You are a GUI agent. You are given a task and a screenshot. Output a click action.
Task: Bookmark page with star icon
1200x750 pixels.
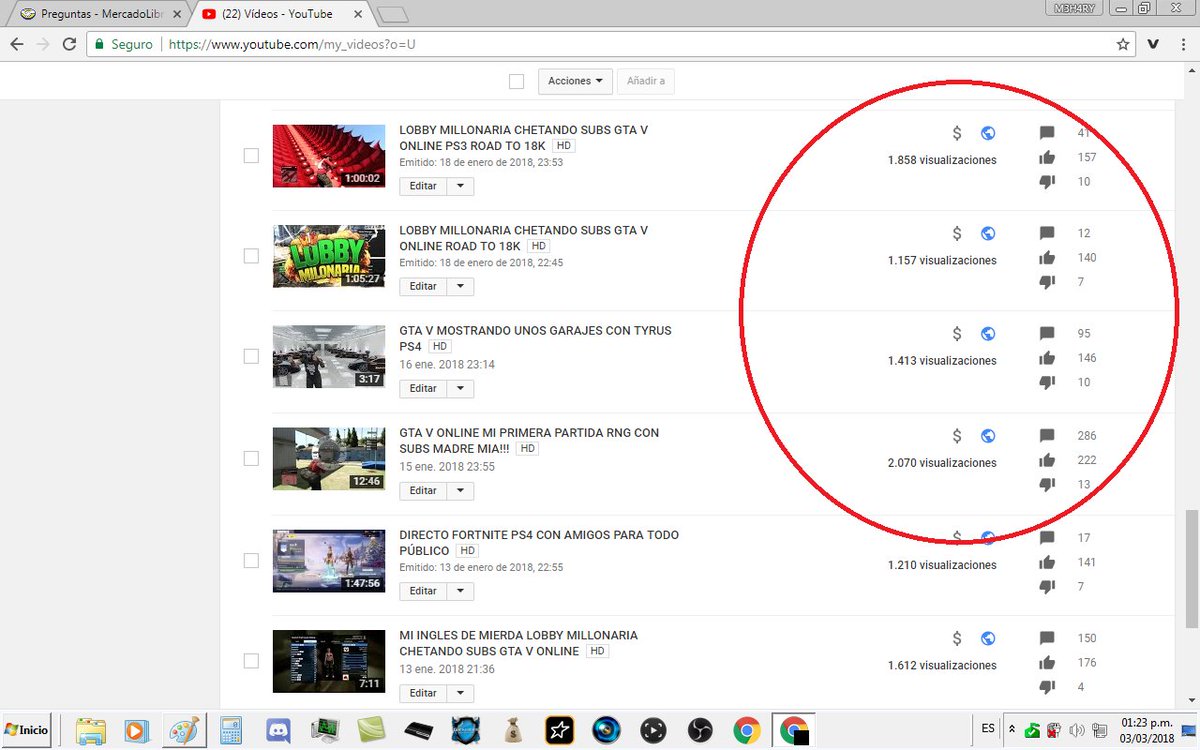pyautogui.click(x=1123, y=44)
